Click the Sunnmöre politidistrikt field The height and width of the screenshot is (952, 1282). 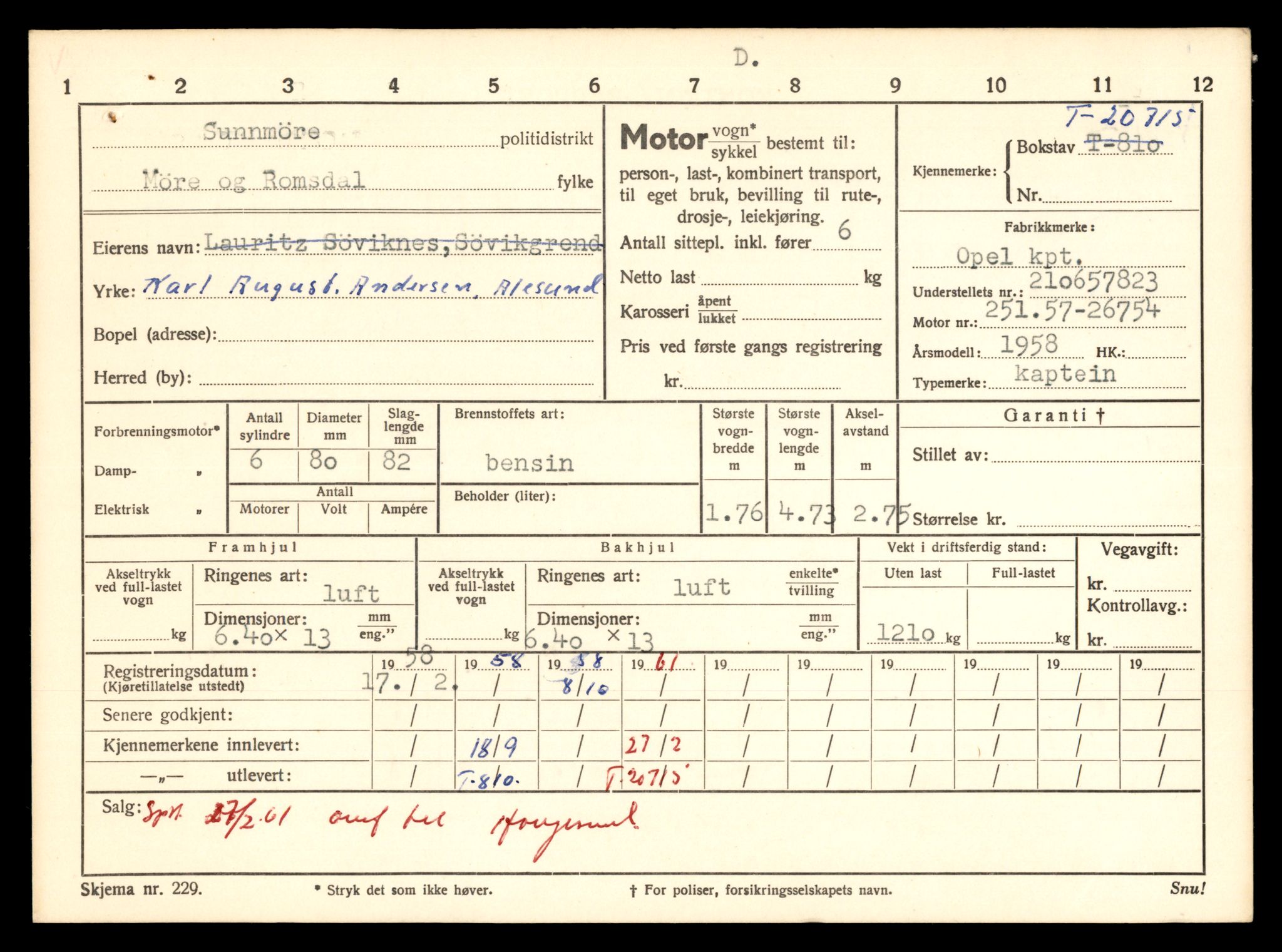262,132
